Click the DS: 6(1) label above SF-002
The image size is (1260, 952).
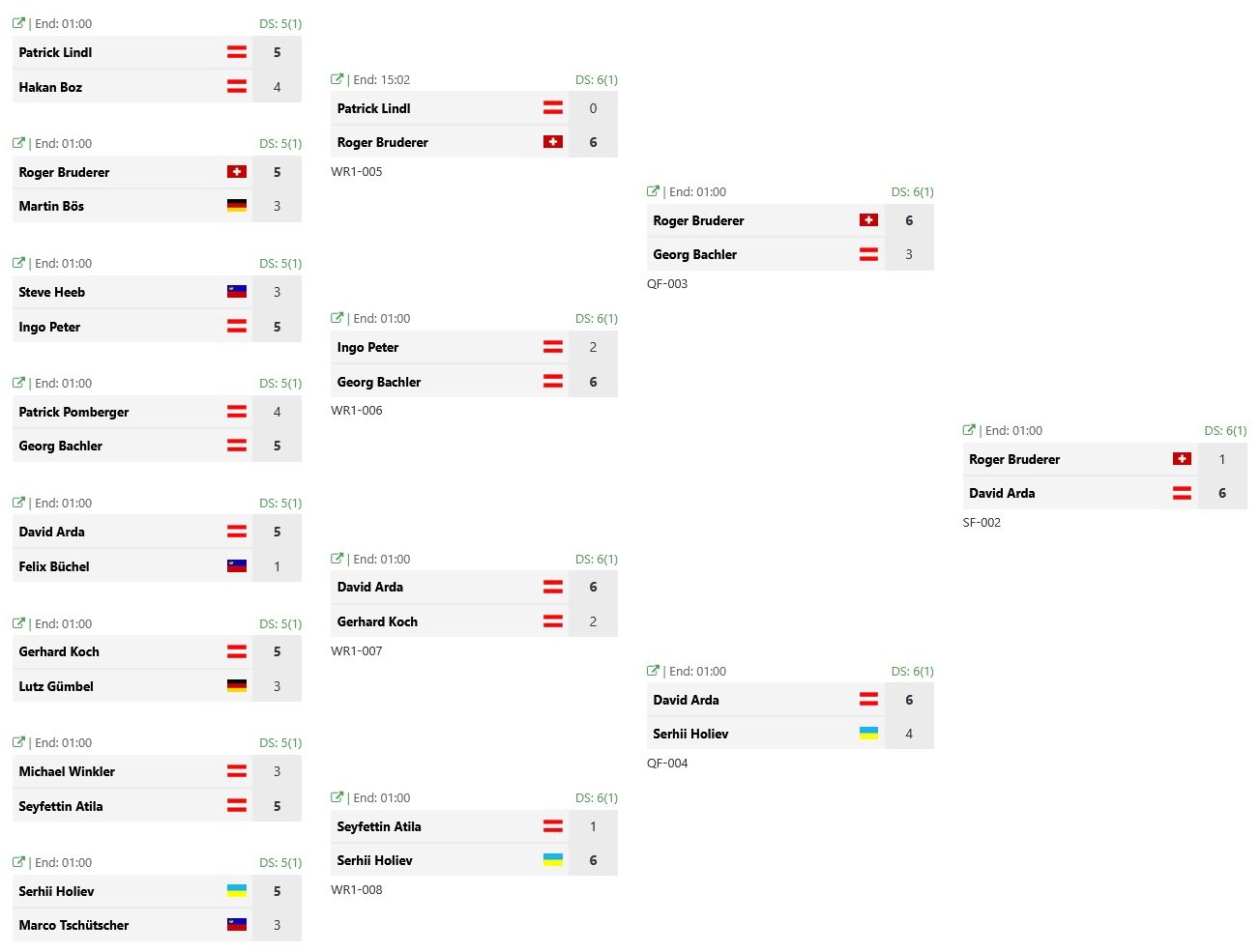1225,430
